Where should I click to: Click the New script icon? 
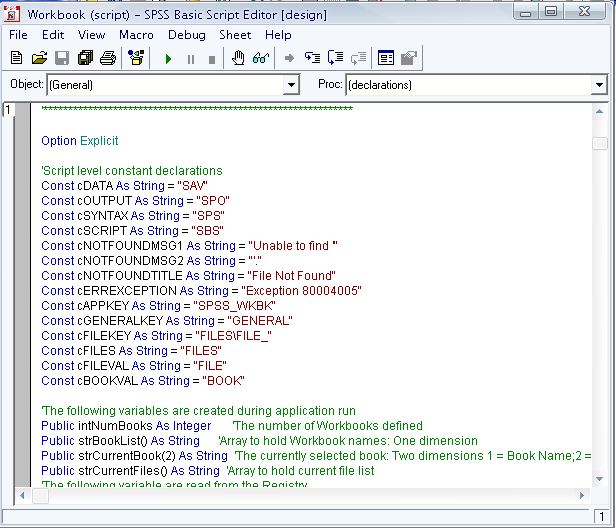pyautogui.click(x=16, y=58)
